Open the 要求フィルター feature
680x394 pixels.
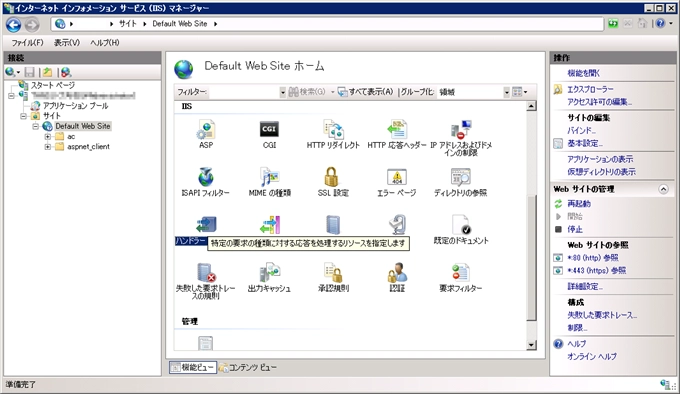click(x=461, y=277)
